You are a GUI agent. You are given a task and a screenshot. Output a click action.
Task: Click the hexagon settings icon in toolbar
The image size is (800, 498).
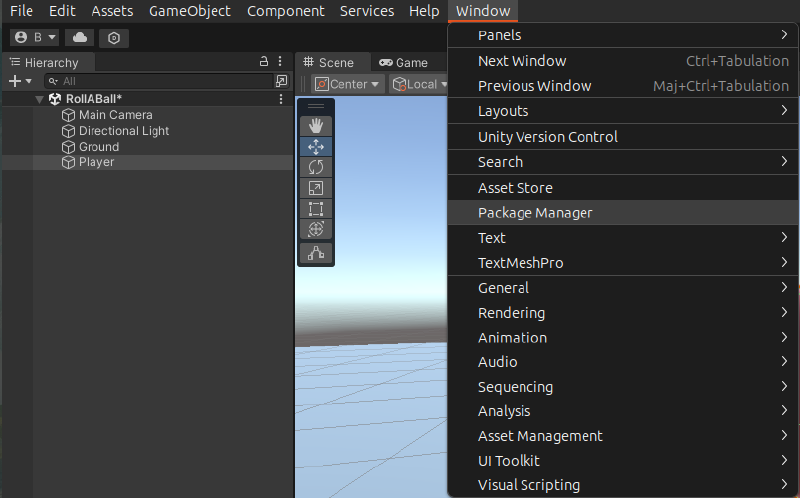coord(114,38)
